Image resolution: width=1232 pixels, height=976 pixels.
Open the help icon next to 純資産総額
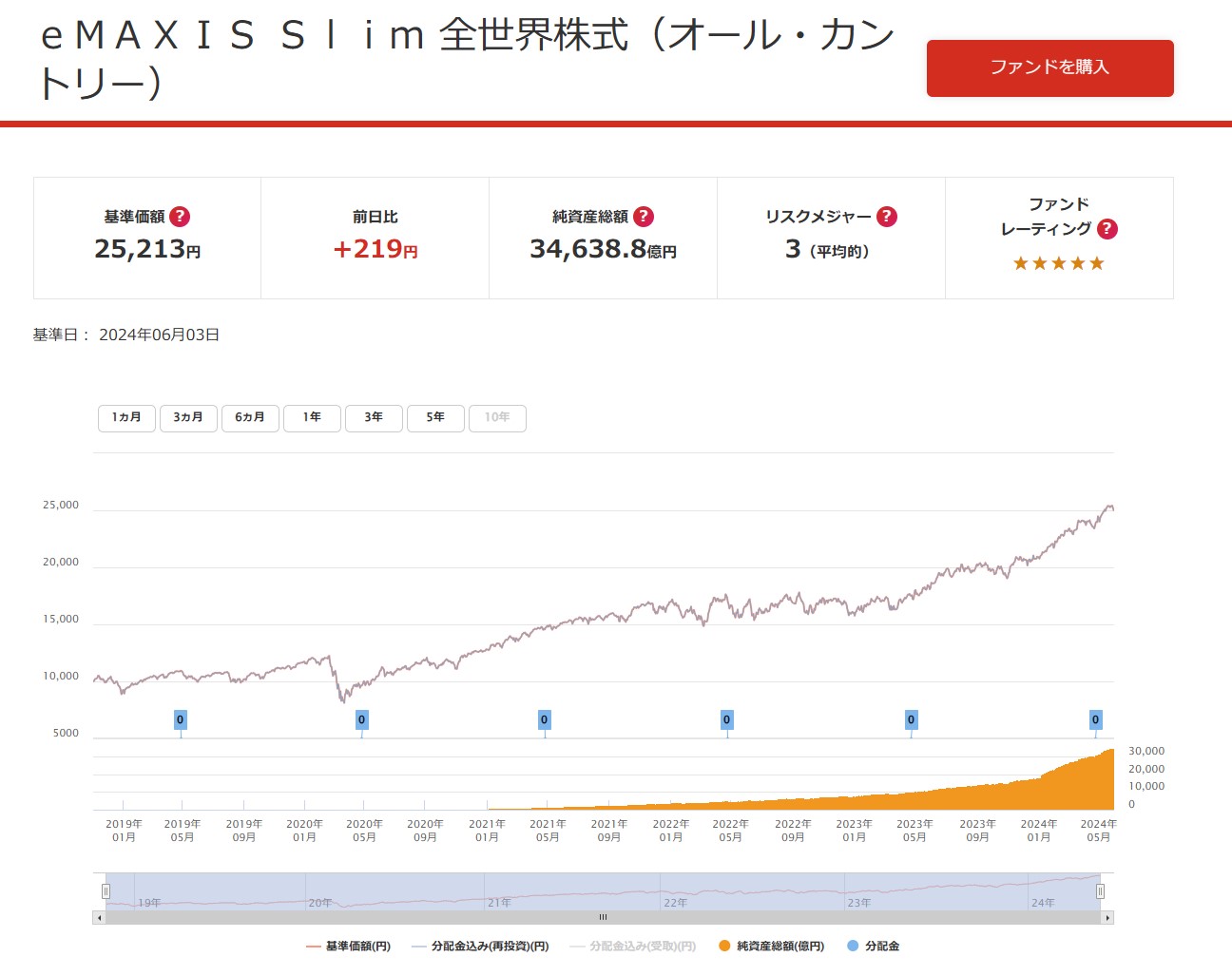(644, 217)
